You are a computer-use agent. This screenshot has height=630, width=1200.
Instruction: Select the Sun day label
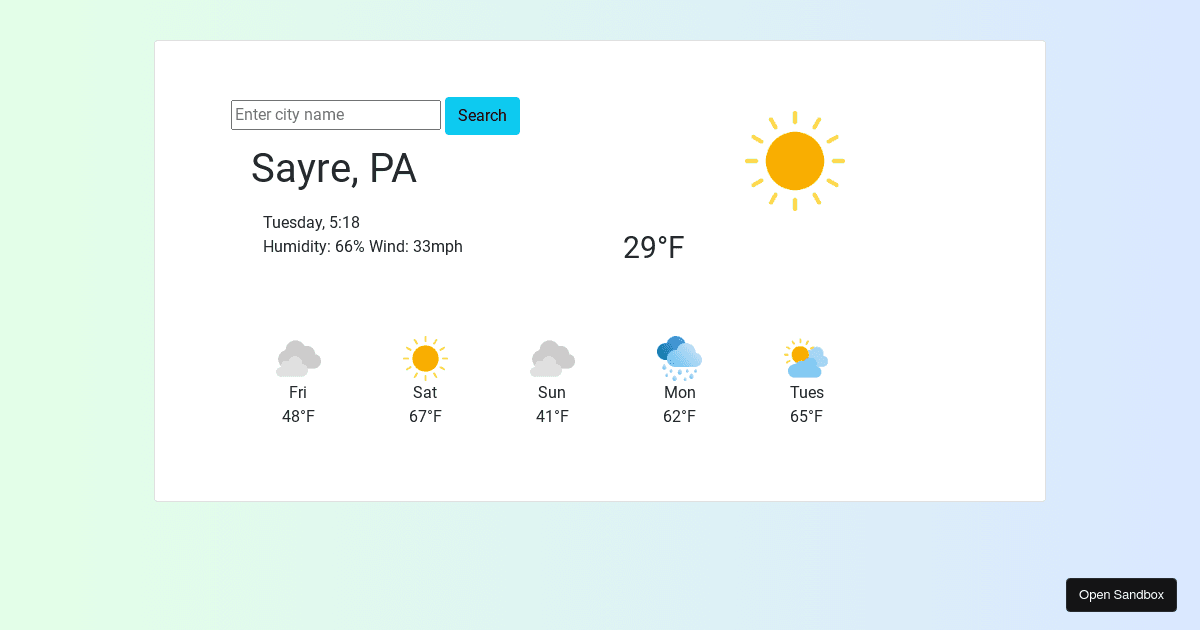click(x=552, y=392)
